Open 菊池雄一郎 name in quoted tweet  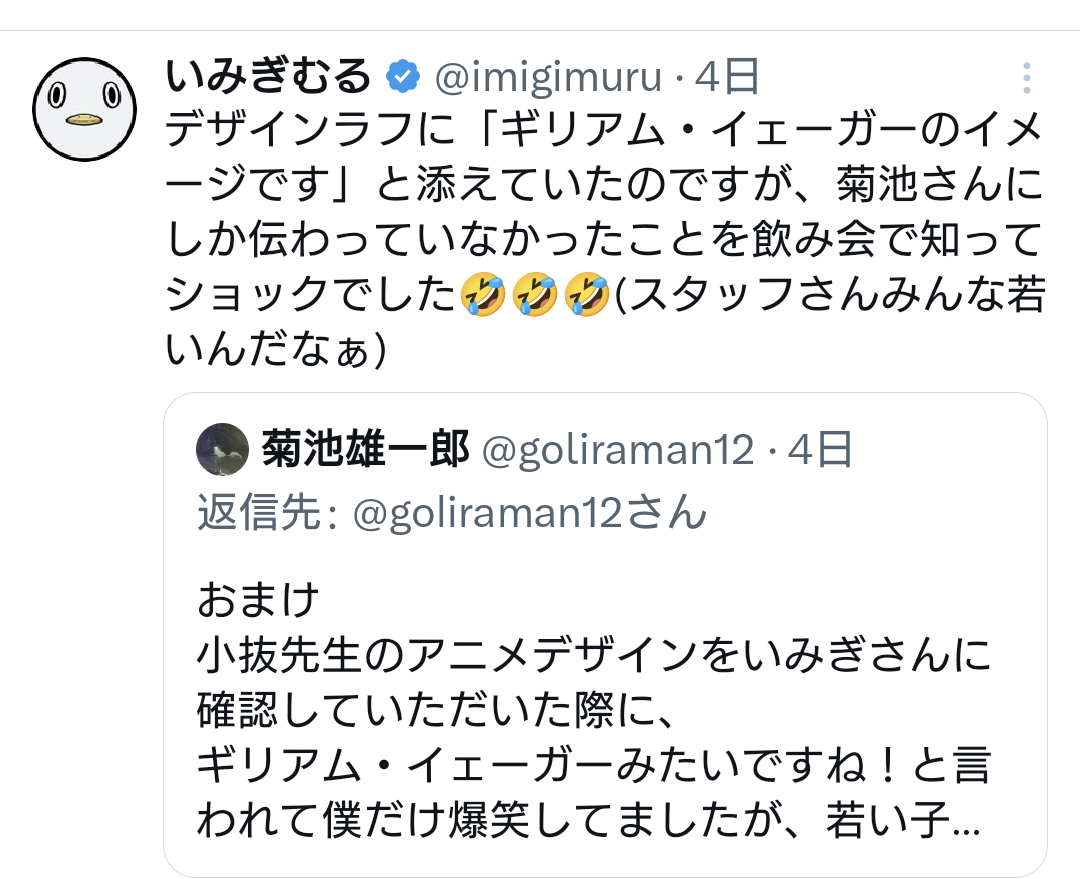click(x=365, y=450)
